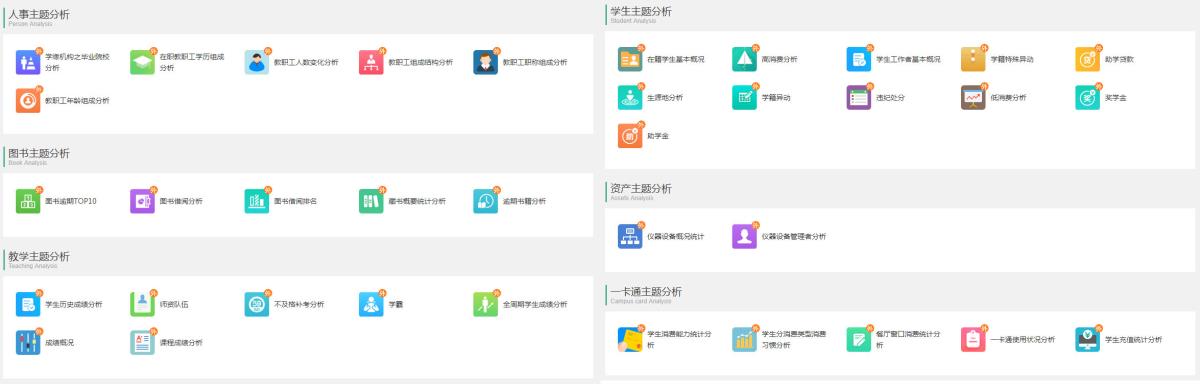
Task: Click the 图书主题分析 section heading
Action: point(38,153)
